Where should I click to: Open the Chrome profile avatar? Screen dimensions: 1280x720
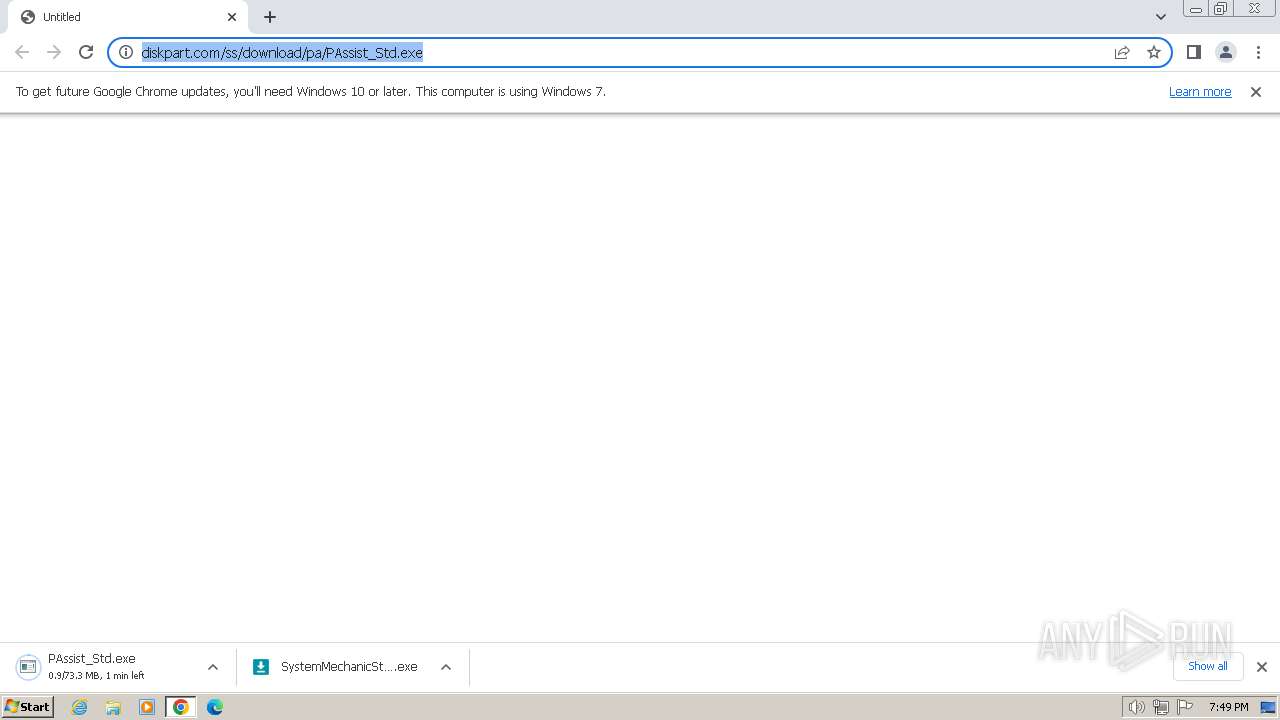(1226, 52)
